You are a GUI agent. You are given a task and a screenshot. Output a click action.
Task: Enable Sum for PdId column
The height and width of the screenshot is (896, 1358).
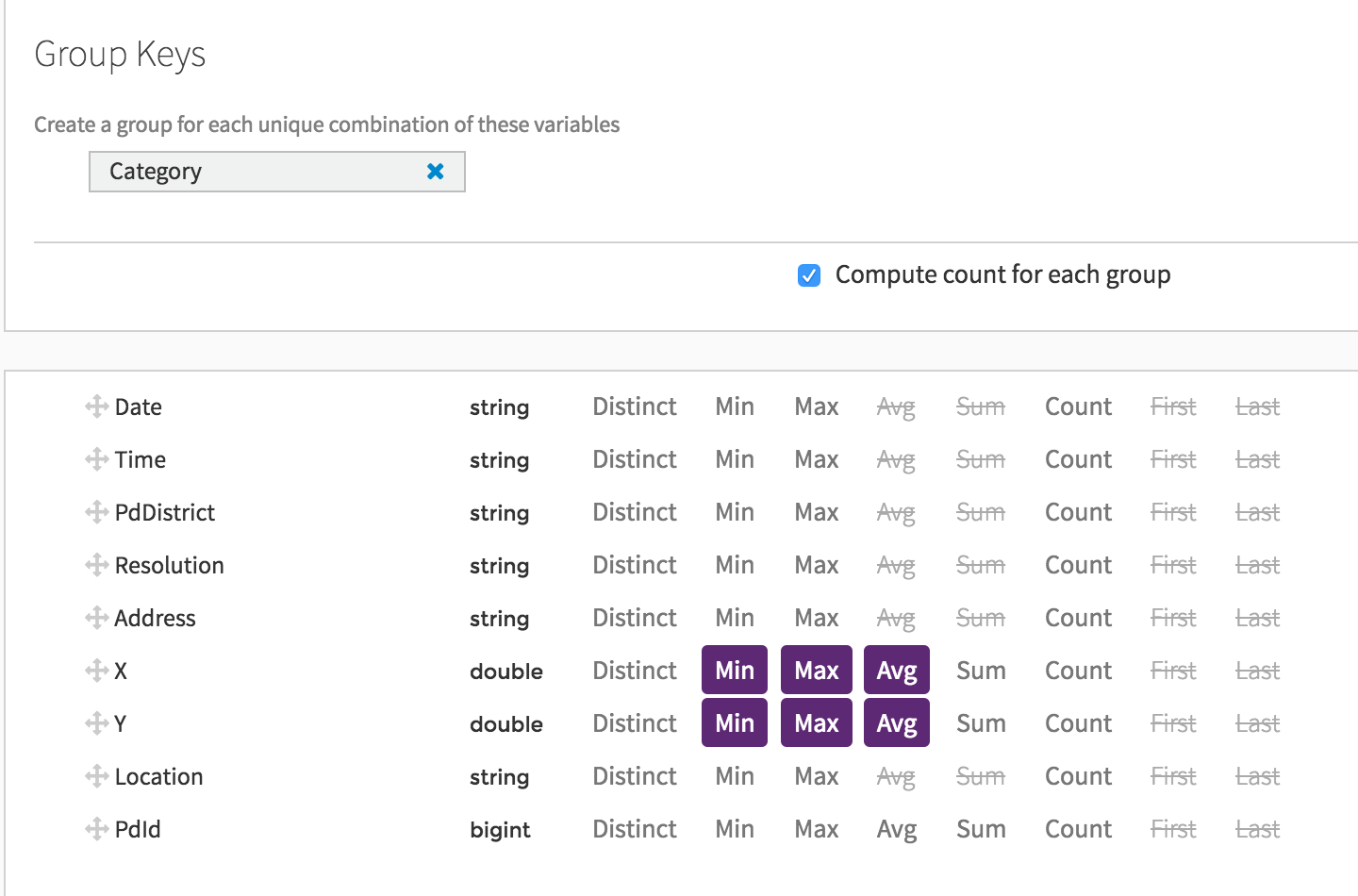(981, 829)
